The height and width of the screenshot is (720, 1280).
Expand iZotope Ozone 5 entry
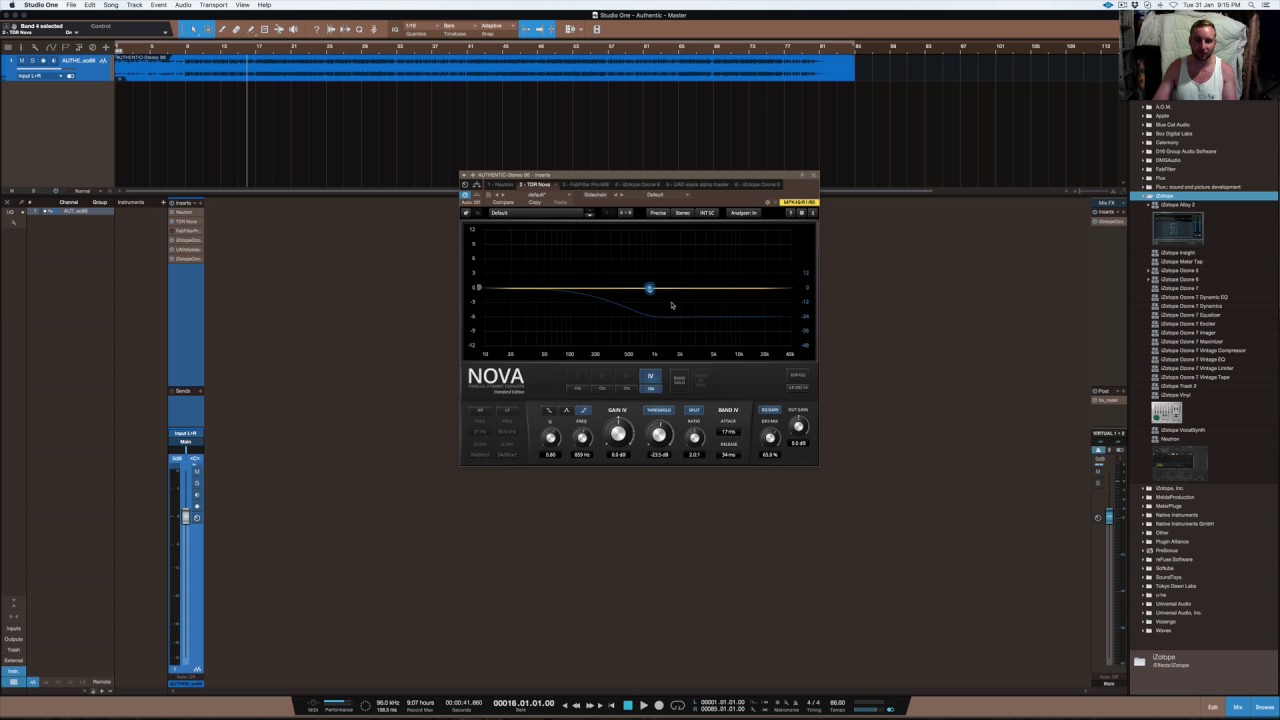point(1149,270)
